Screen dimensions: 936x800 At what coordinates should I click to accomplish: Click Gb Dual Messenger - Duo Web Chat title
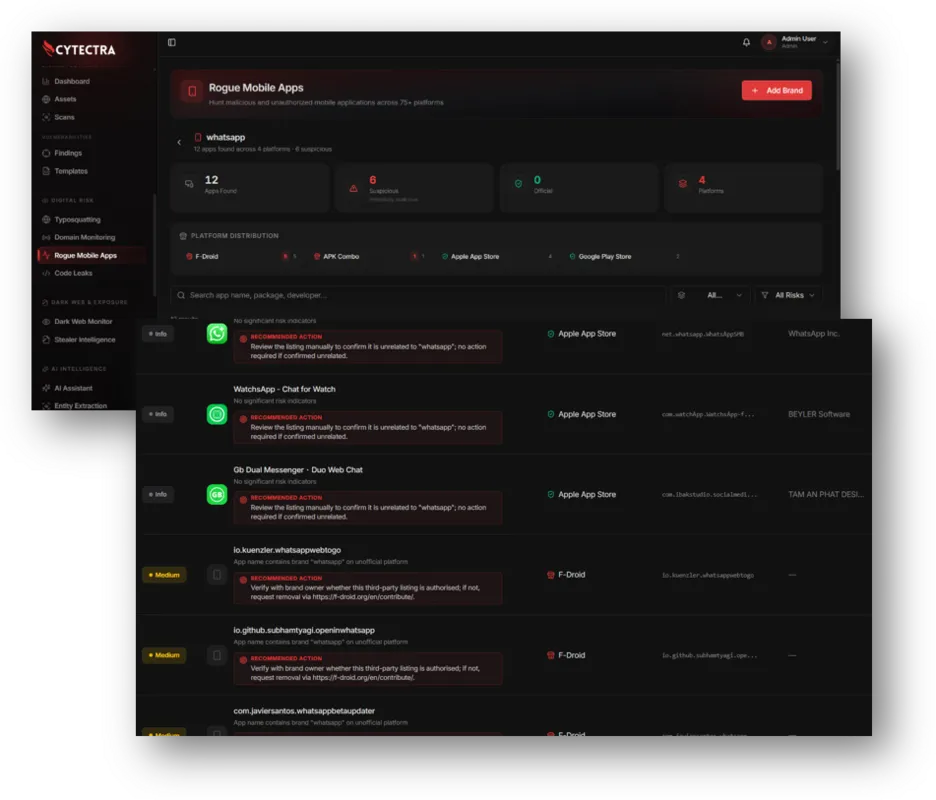pyautogui.click(x=298, y=470)
